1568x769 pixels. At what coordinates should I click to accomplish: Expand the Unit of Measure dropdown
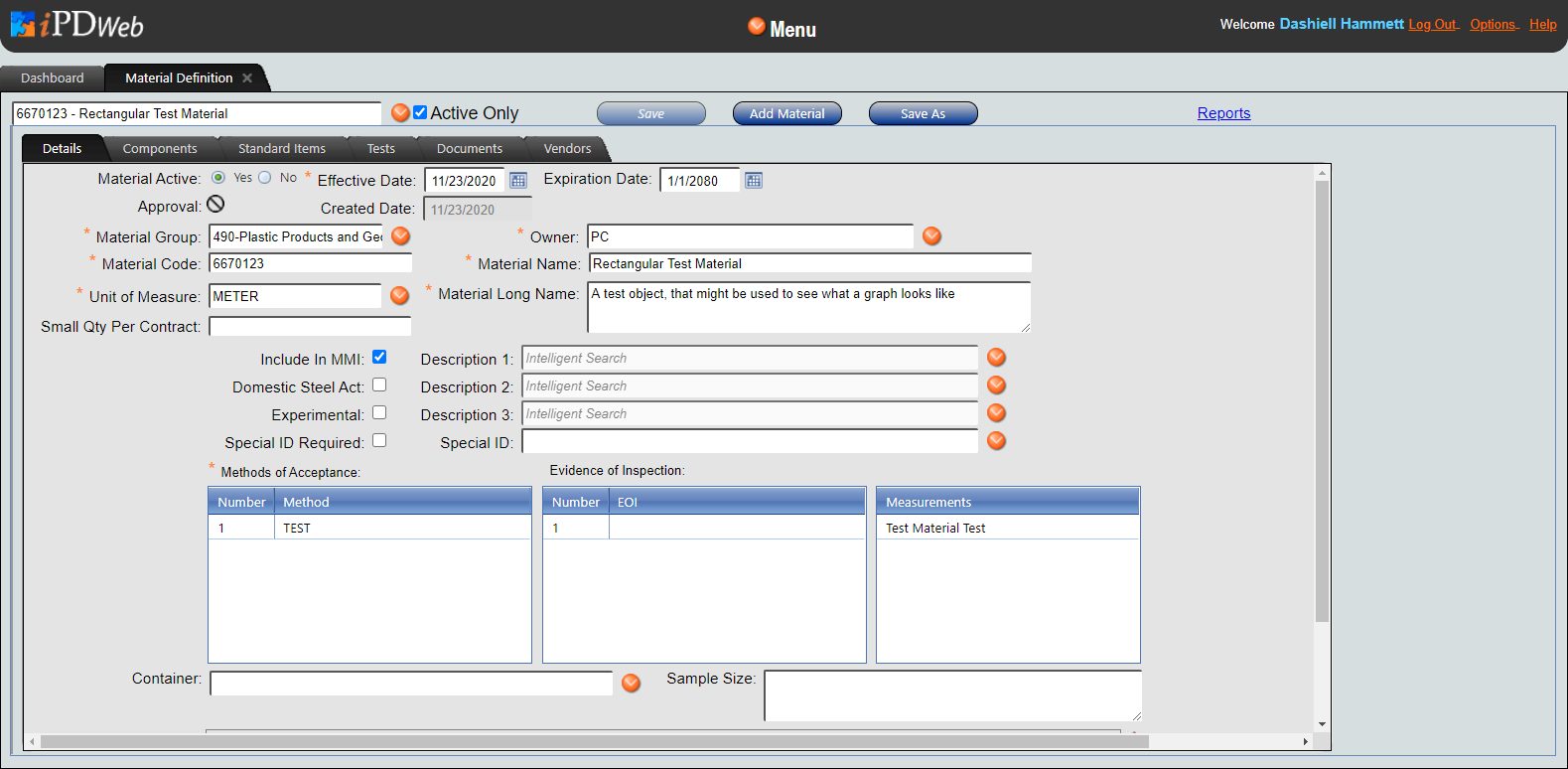tap(399, 296)
